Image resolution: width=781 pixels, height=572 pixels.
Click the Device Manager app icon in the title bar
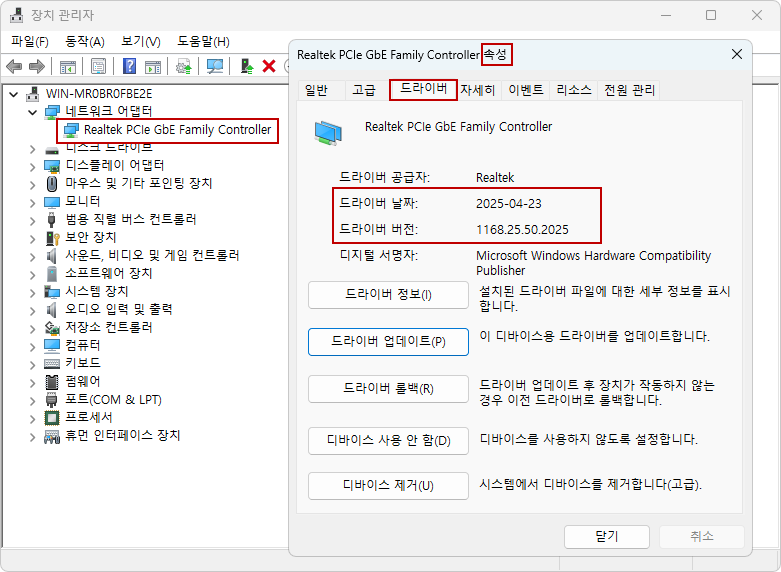click(16, 15)
